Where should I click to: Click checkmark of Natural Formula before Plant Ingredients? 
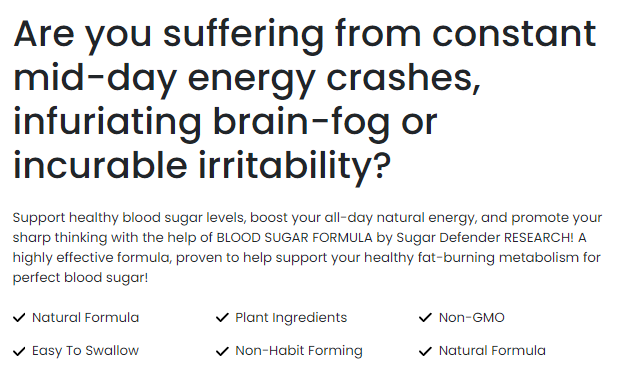pyautogui.click(x=19, y=318)
